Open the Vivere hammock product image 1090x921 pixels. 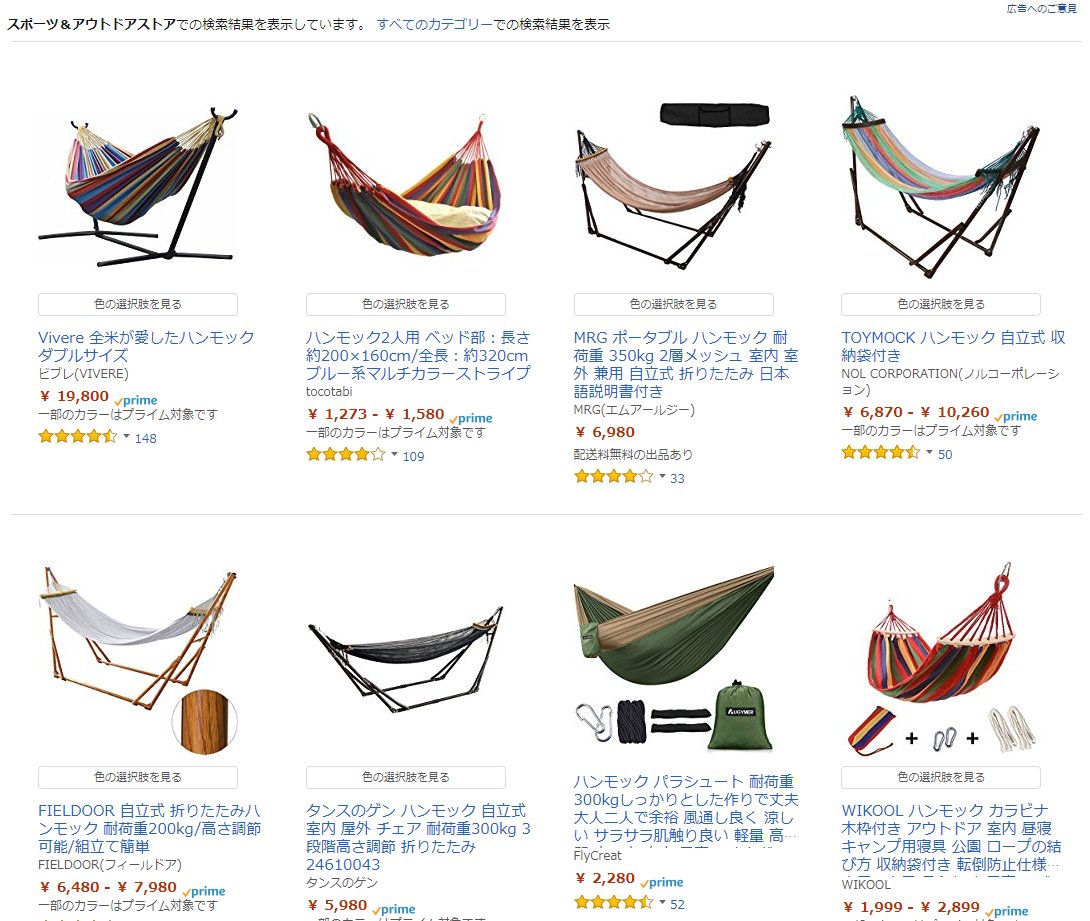click(138, 186)
